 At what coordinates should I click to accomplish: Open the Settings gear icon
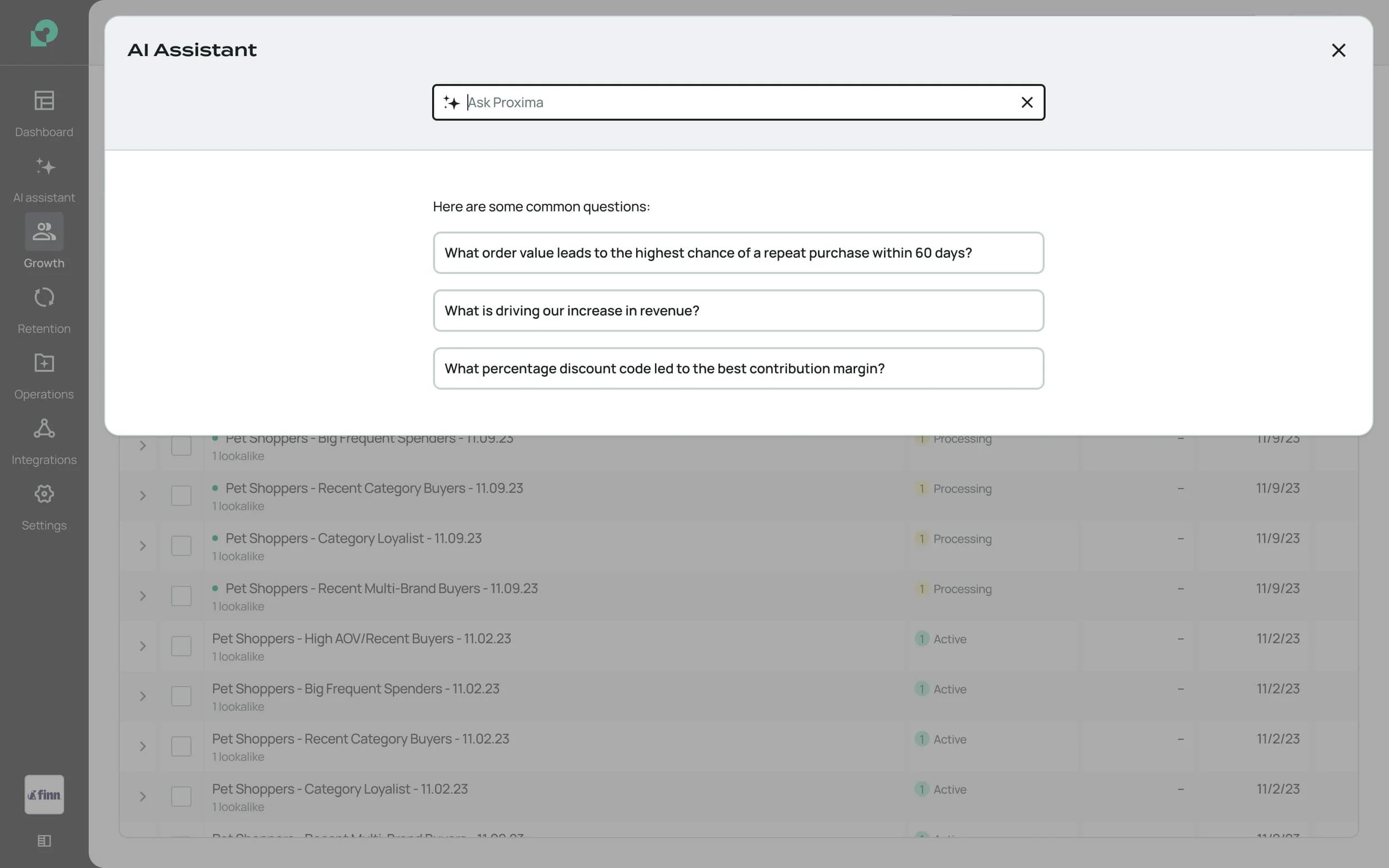coord(44,494)
